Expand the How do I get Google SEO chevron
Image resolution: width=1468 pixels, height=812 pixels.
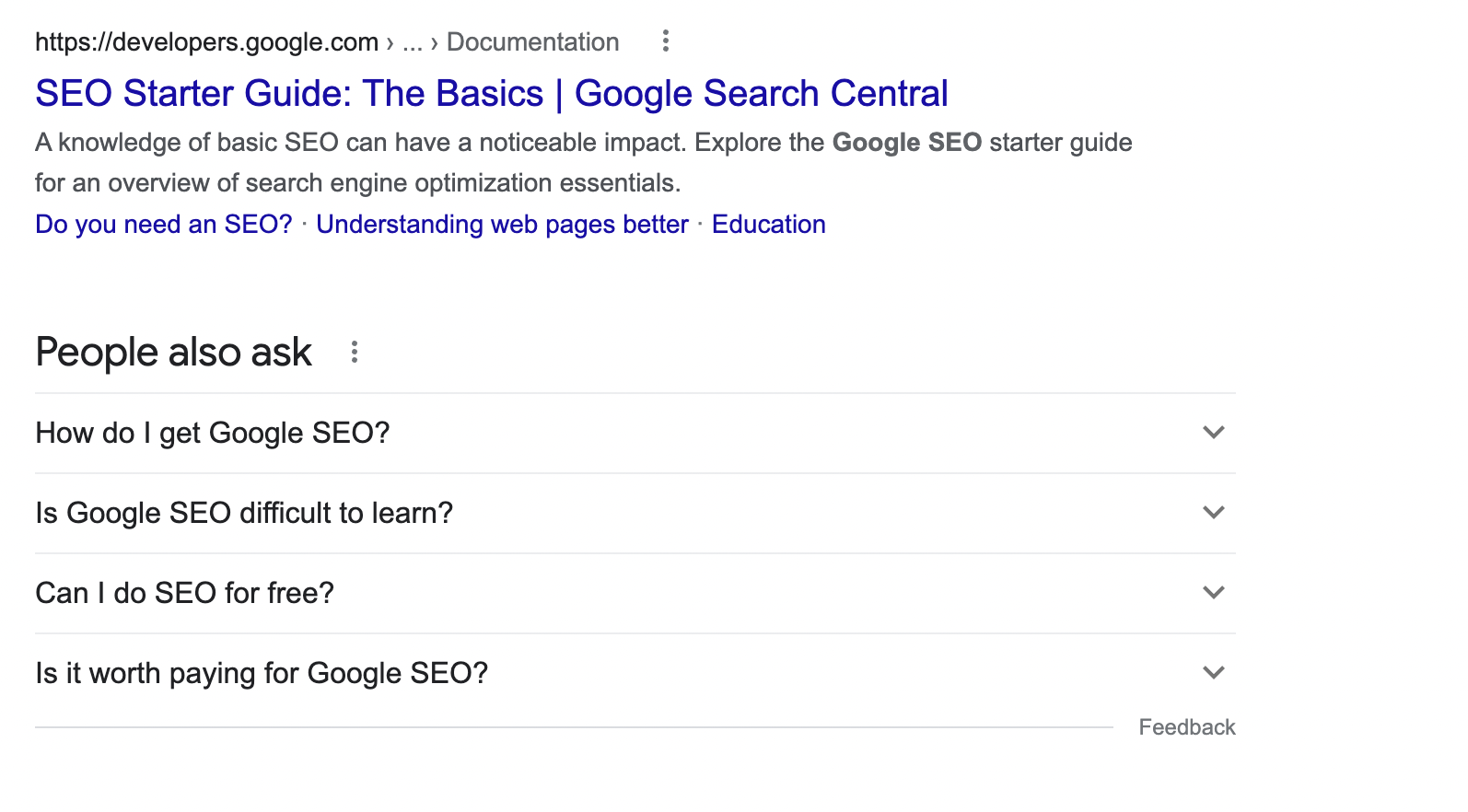click(x=1214, y=433)
